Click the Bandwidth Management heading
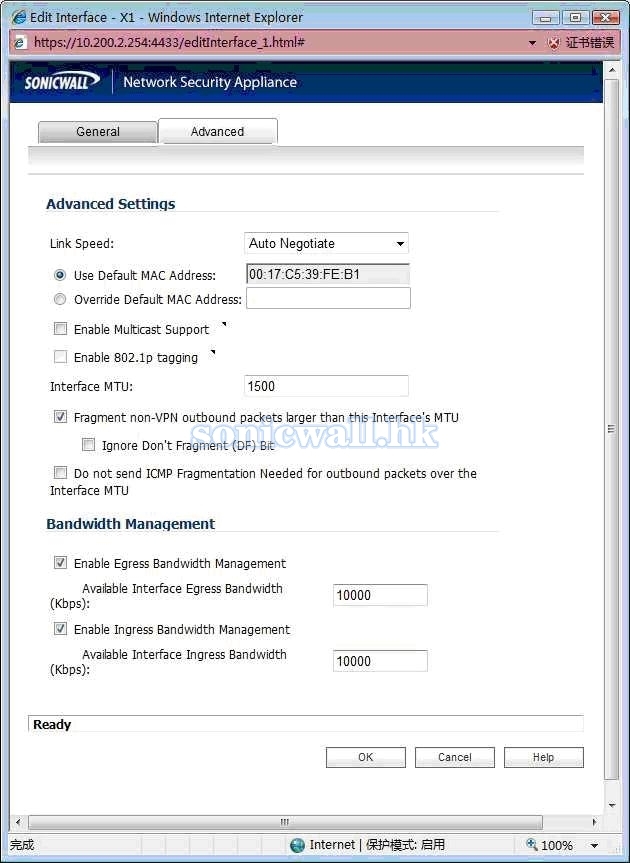This screenshot has width=630, height=863. (x=130, y=524)
